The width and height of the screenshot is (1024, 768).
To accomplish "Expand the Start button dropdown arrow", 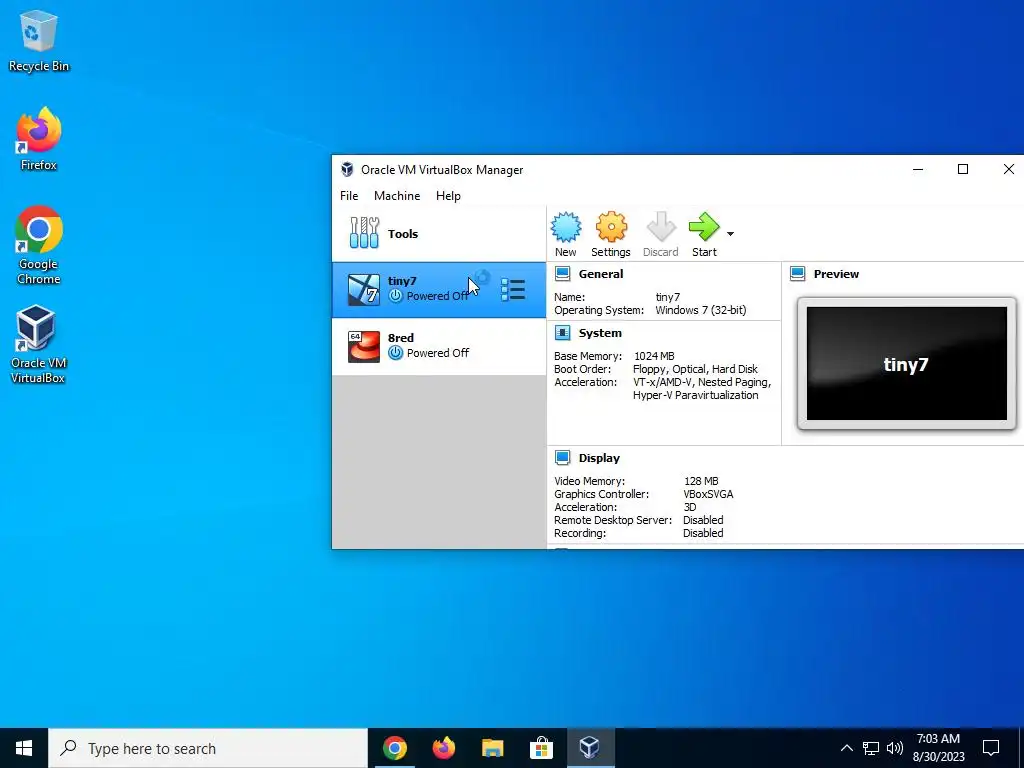I will click(730, 234).
